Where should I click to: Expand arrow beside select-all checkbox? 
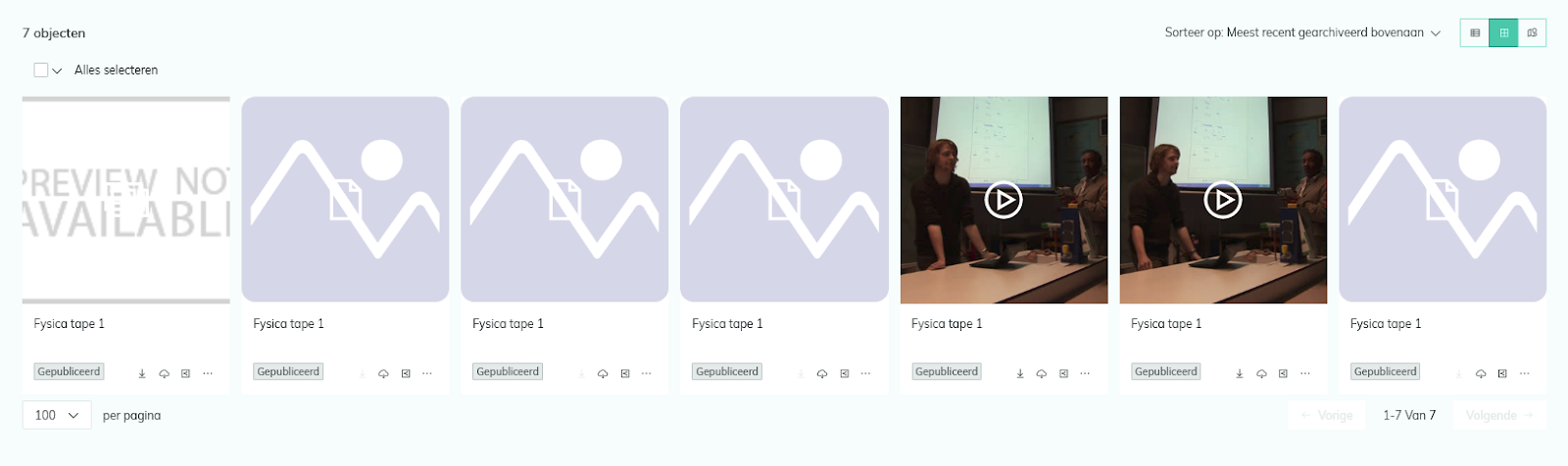click(57, 70)
